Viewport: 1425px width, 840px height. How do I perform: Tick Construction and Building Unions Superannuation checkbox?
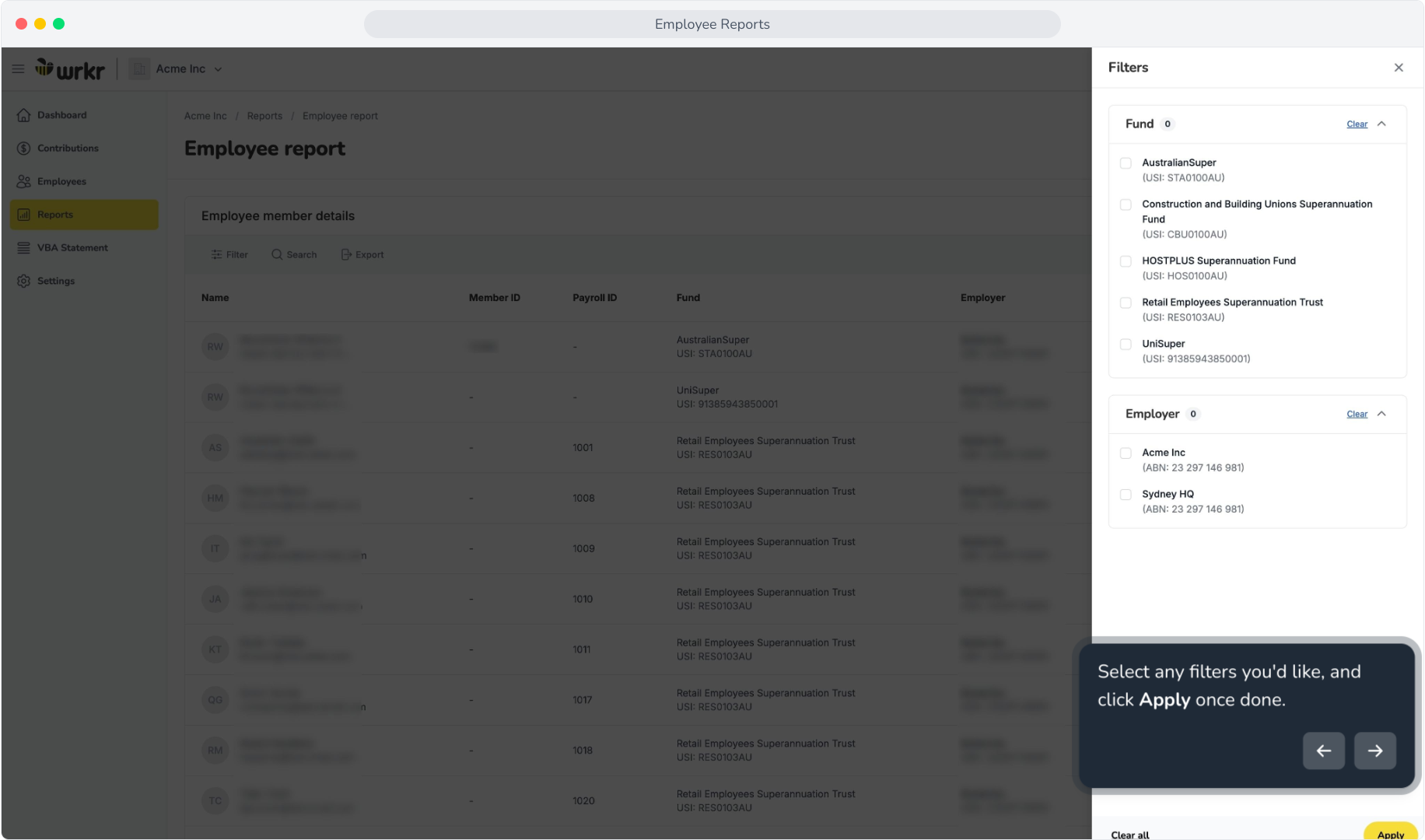pos(1126,205)
